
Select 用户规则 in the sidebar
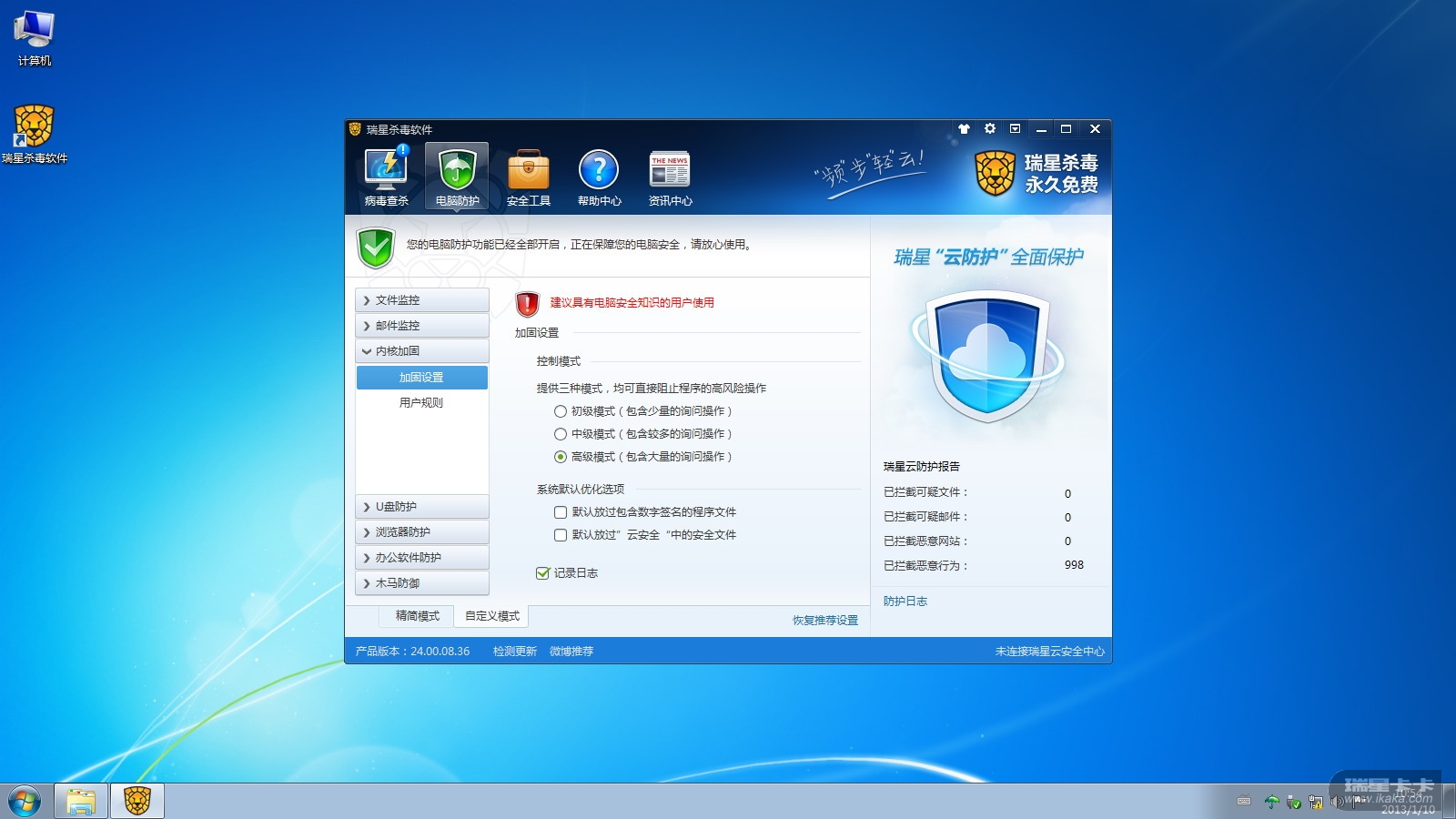[422, 403]
